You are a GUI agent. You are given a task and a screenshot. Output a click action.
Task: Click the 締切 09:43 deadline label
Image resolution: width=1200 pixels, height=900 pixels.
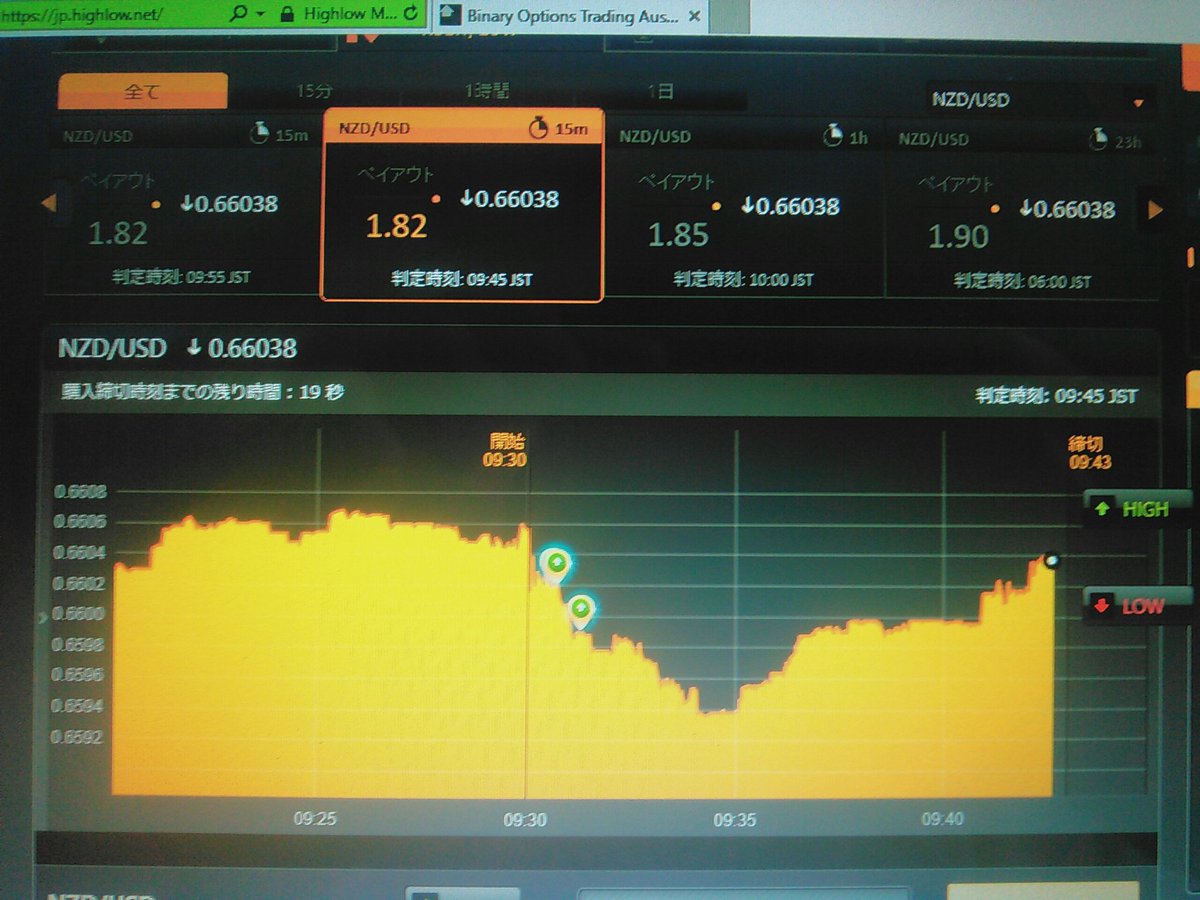1089,452
